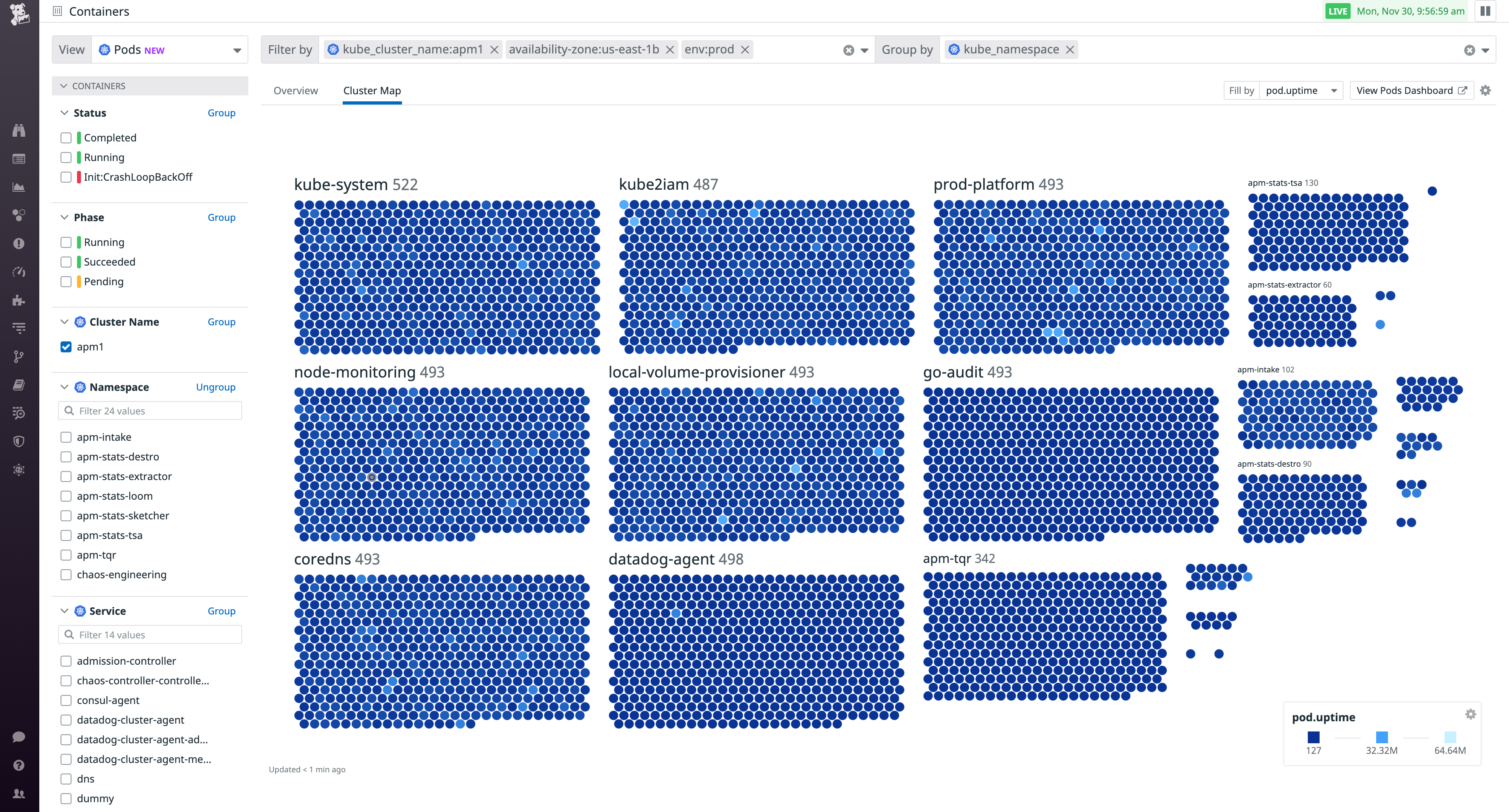Open Dashboards via the chart icon
1509x812 pixels.
[x=19, y=187]
